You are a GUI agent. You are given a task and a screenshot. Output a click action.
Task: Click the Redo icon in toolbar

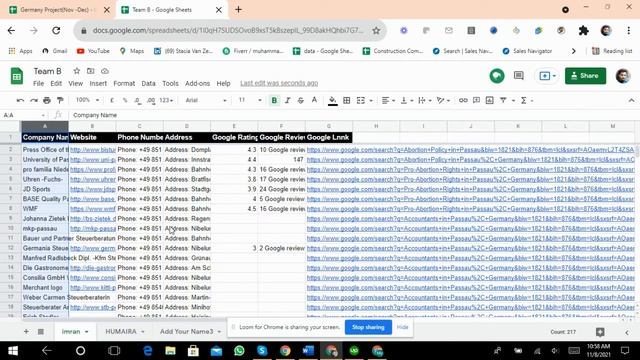[x=33, y=100]
